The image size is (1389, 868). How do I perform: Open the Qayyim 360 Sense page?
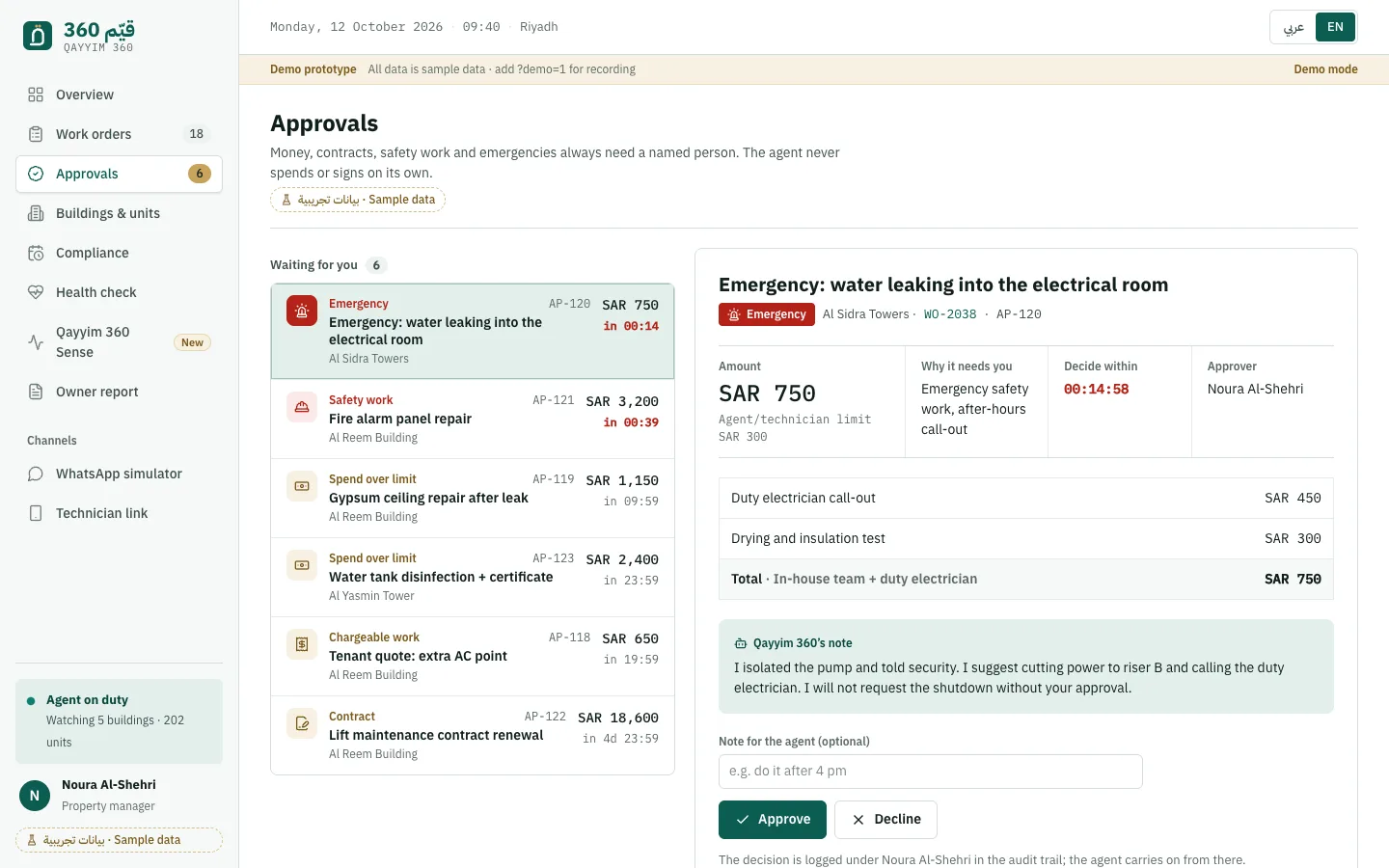120,342
